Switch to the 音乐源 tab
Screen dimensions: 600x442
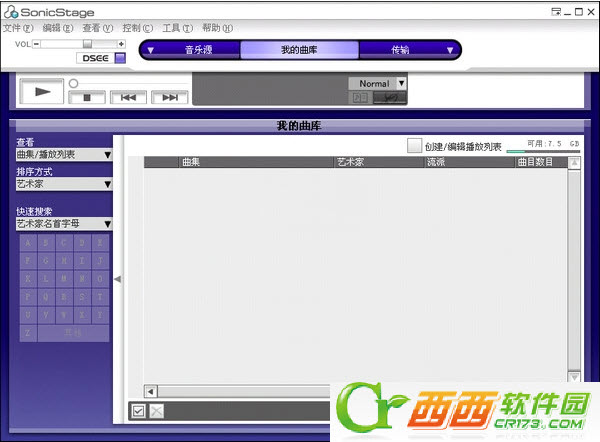click(199, 50)
